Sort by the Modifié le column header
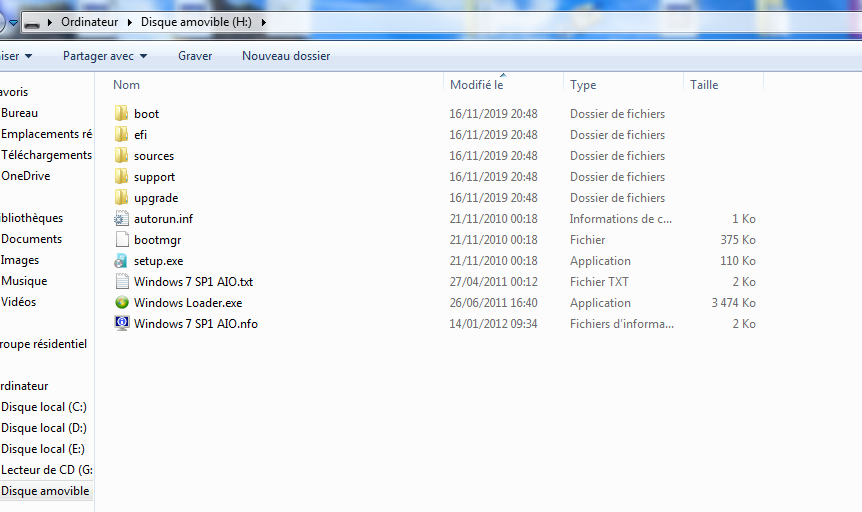862x512 pixels. tap(476, 85)
